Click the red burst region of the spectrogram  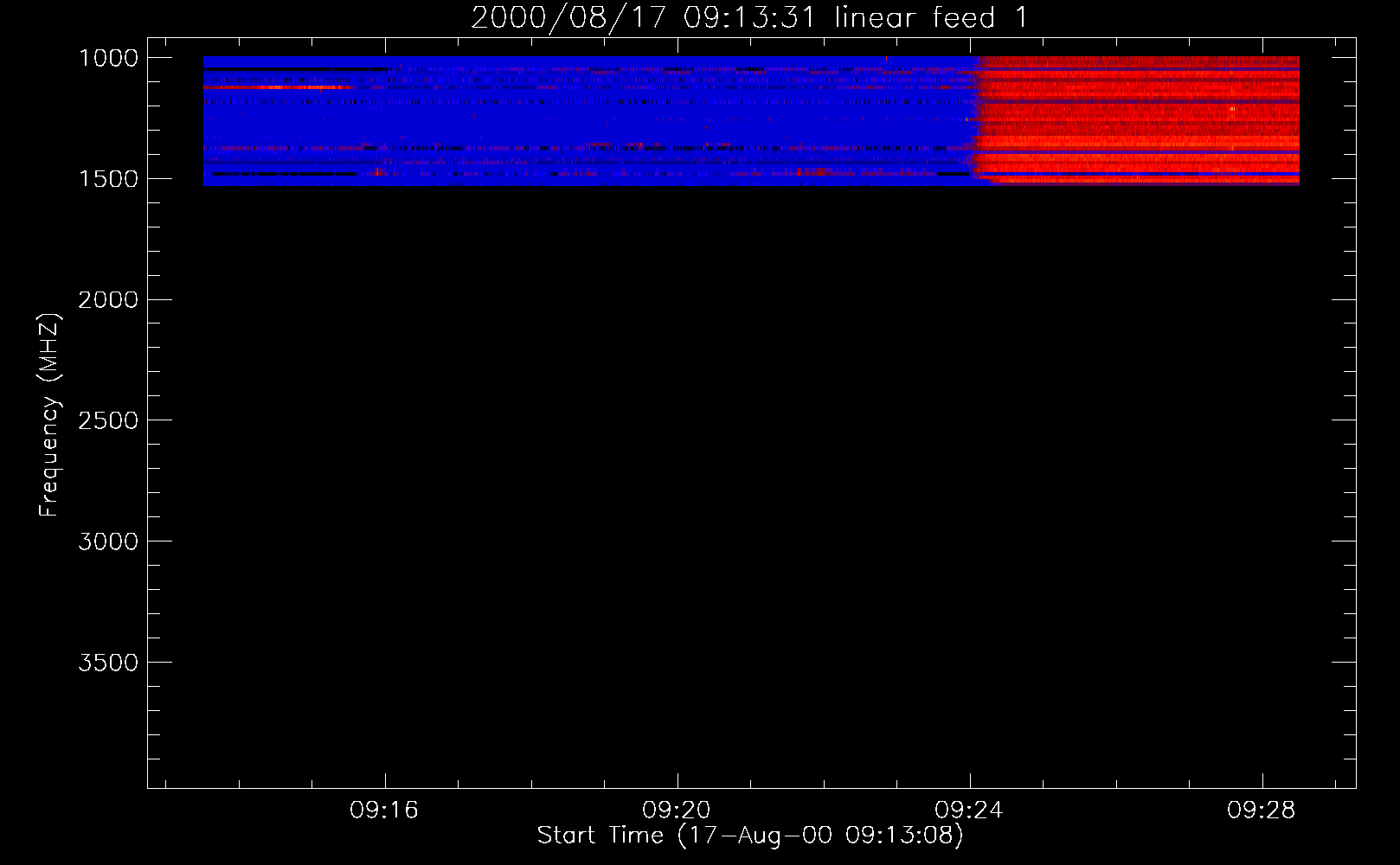pyautogui.click(x=1138, y=121)
